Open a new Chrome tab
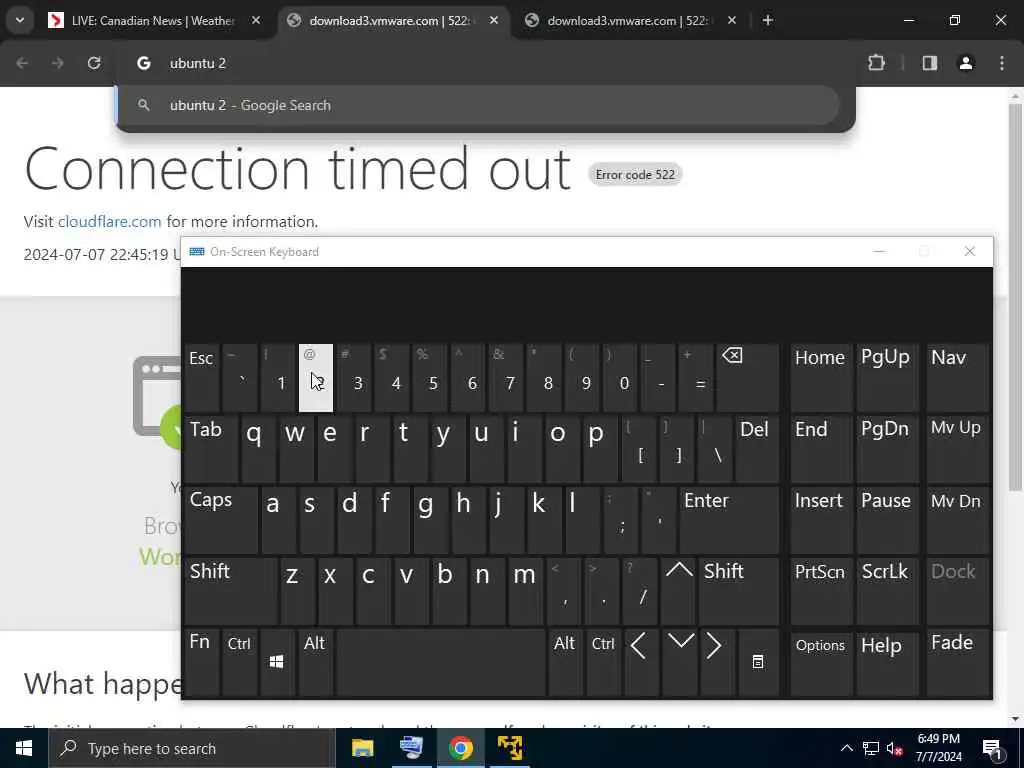This screenshot has width=1024, height=768. pos(768,20)
